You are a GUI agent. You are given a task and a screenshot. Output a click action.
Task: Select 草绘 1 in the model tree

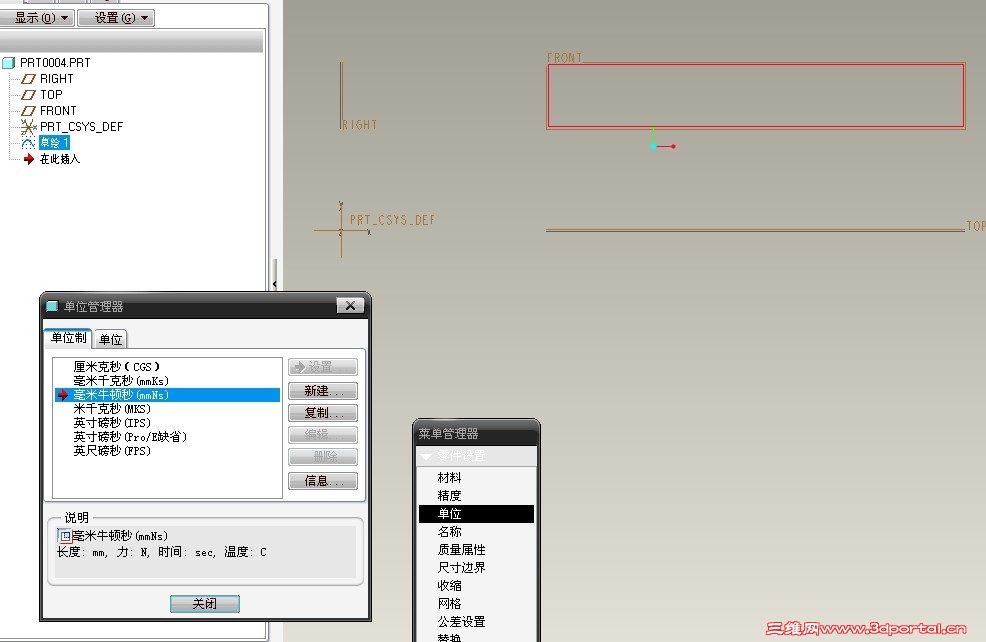point(54,143)
